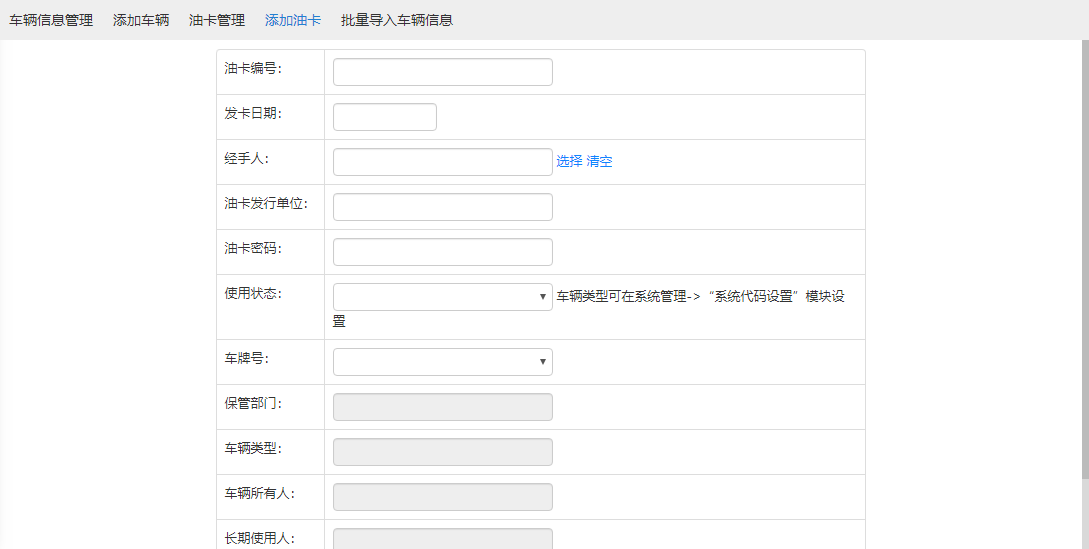The width and height of the screenshot is (1089, 549).
Task: Click the disabled 保管部门 field
Action: [x=442, y=407]
